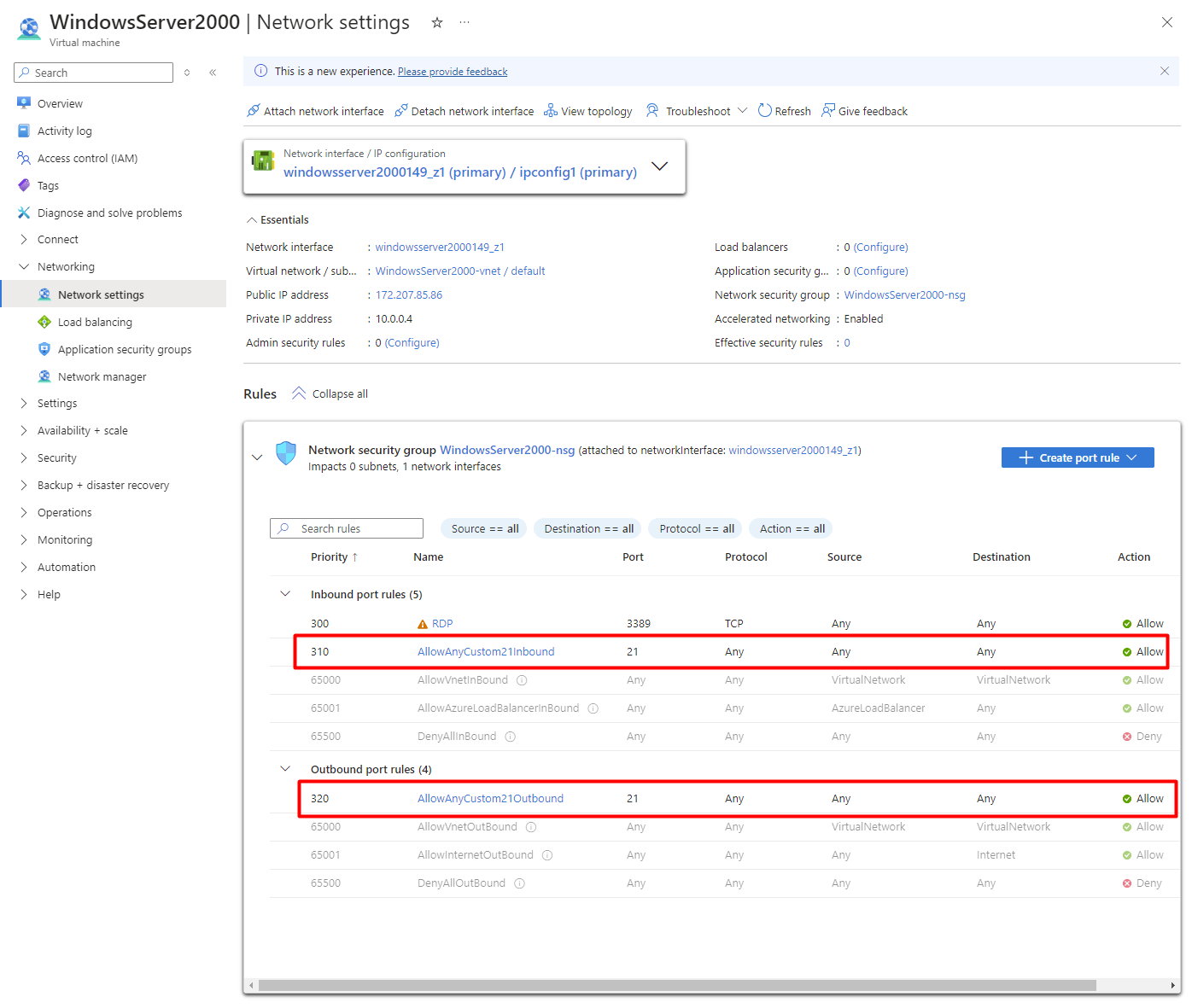Click Give feedback
Image resolution: width=1192 pixels, height=1008 pixels.
coord(864,111)
